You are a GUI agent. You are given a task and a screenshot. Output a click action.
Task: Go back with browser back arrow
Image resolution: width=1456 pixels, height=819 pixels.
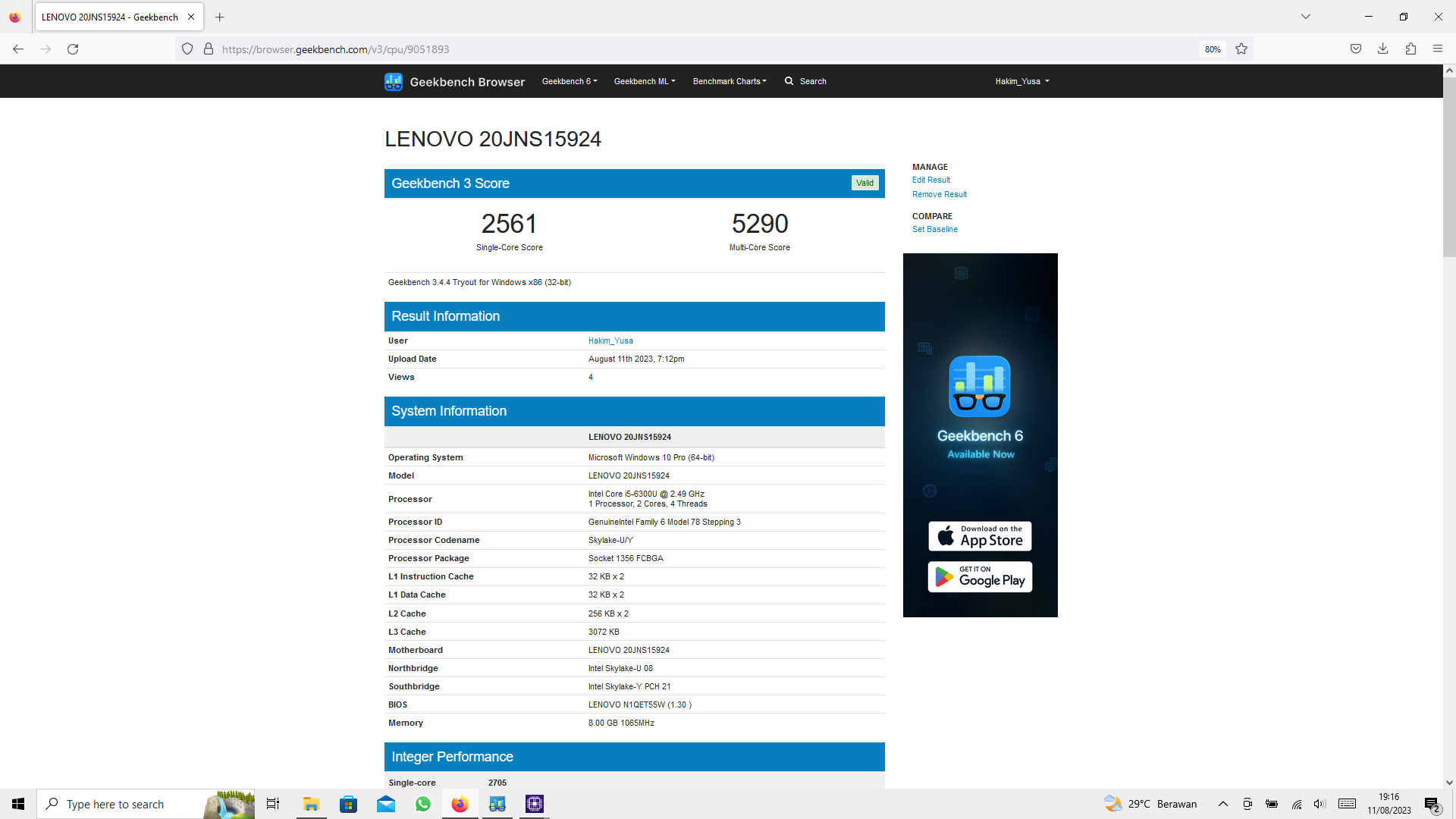point(18,49)
